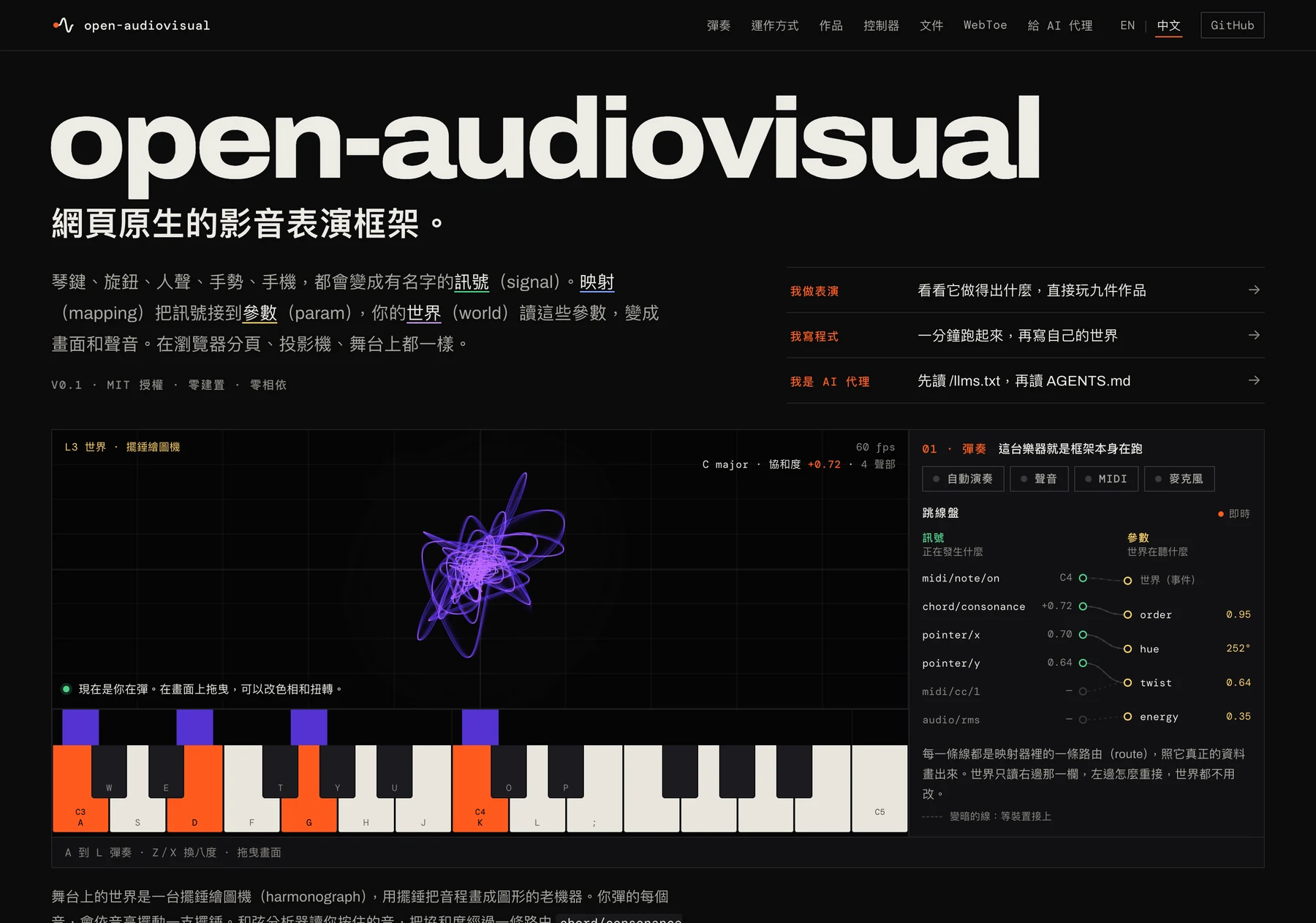Open the WebToe nav item
The width and height of the screenshot is (1316, 923).
coord(985,26)
